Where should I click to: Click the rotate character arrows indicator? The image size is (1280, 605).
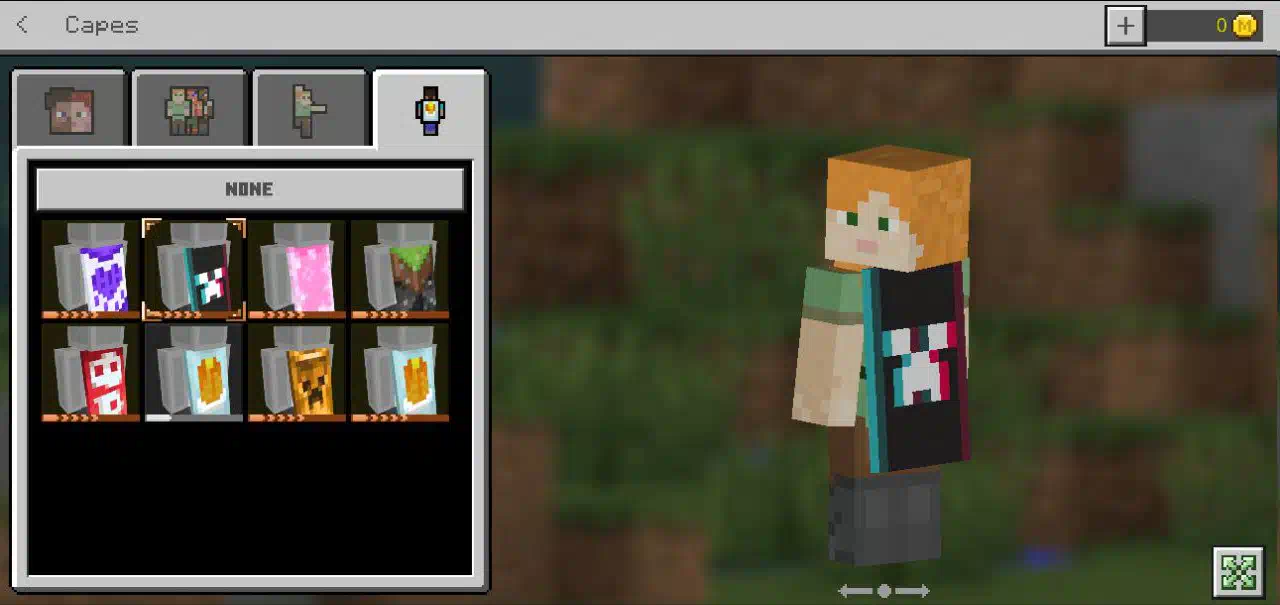[x=884, y=591]
